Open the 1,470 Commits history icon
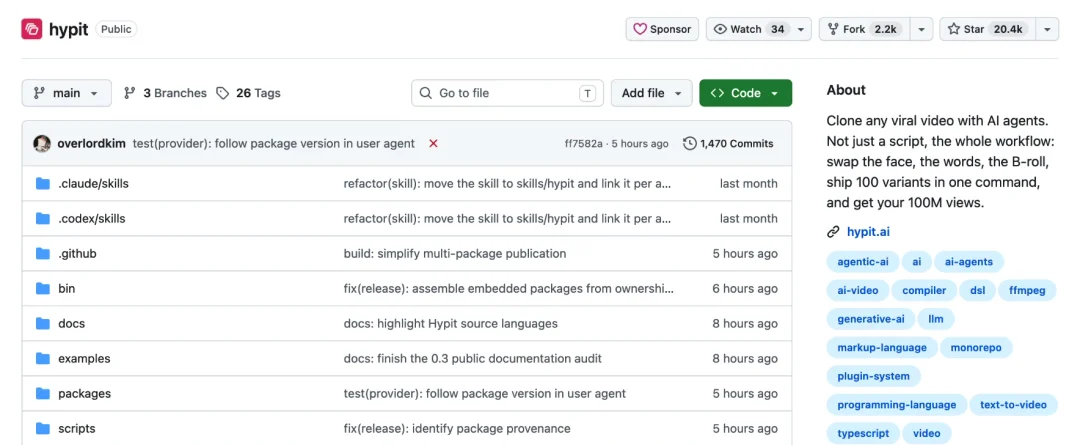Viewport: 1080px width, 445px height. pos(689,143)
